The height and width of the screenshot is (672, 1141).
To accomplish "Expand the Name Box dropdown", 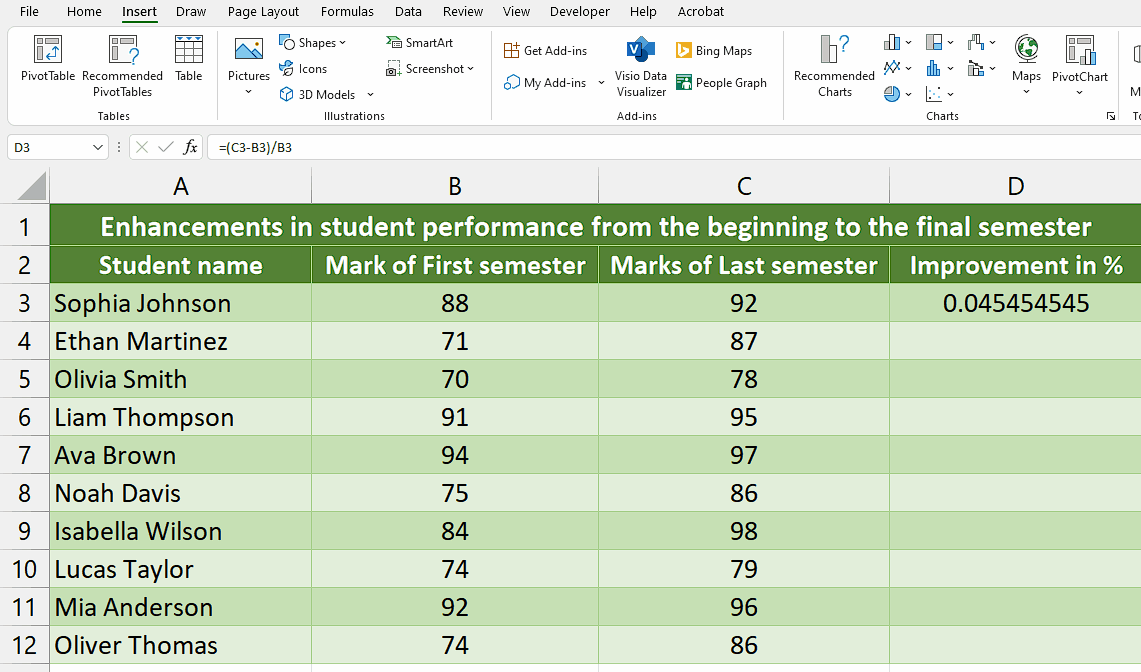I will tap(98, 147).
